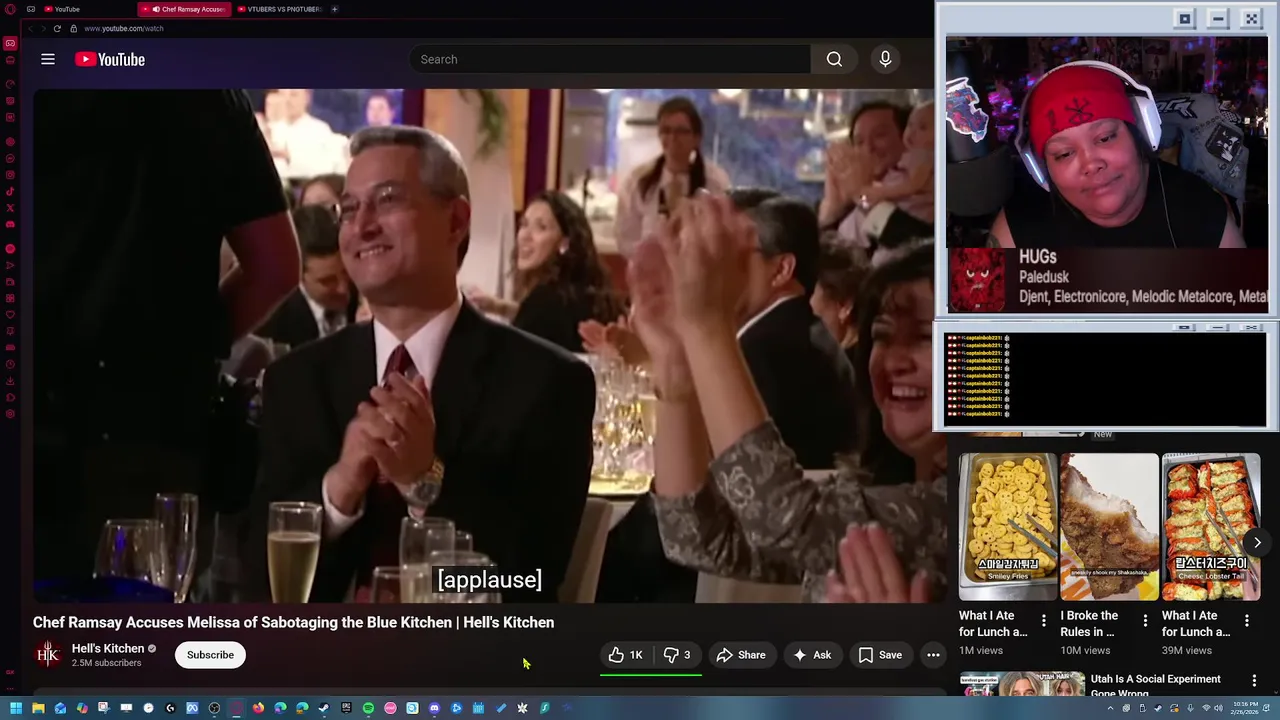Subscribe to Hell's Kitchen channel

210,655
